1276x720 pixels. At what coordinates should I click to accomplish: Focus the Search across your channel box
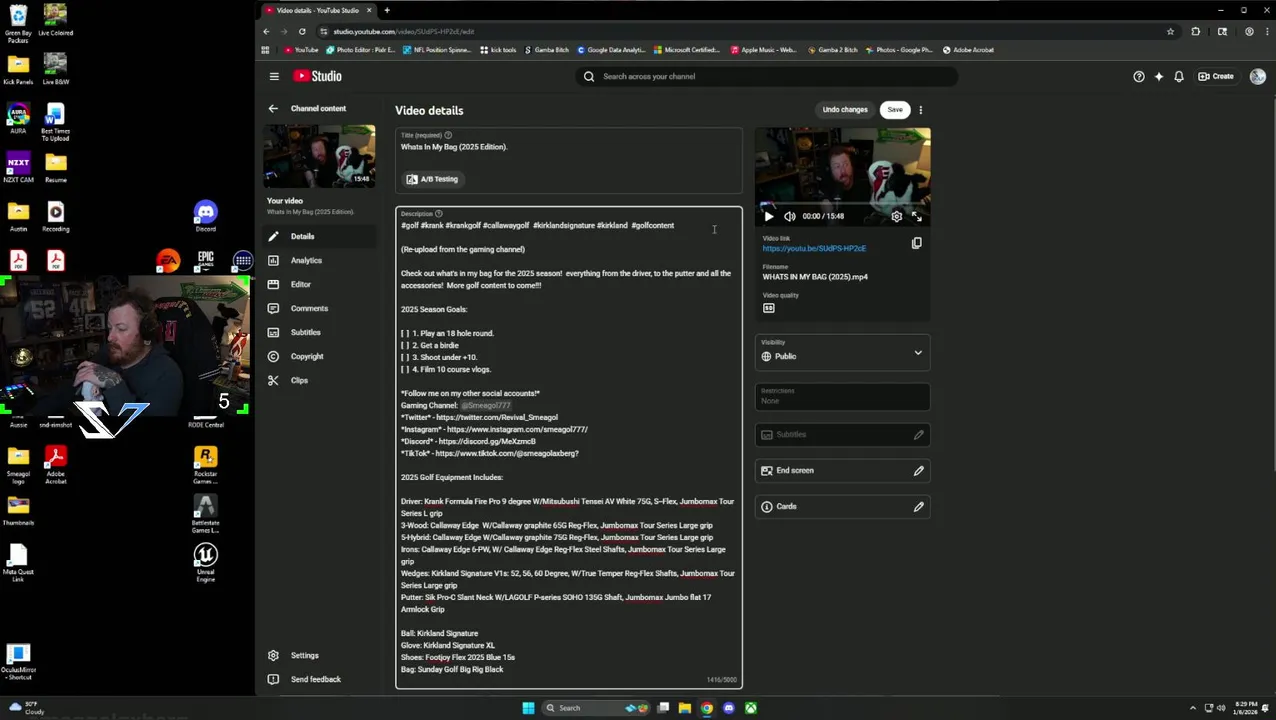pyautogui.click(x=765, y=76)
